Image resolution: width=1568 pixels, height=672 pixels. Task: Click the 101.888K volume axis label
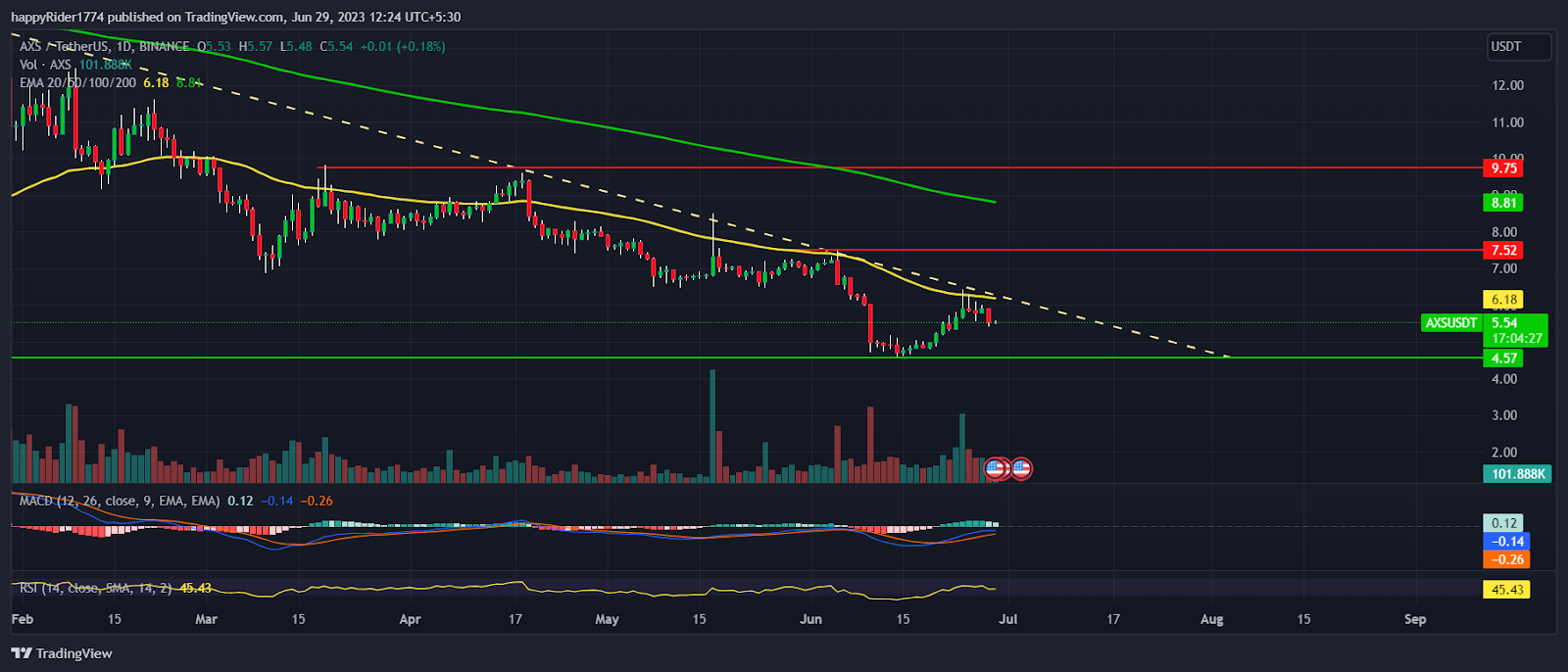1517,473
